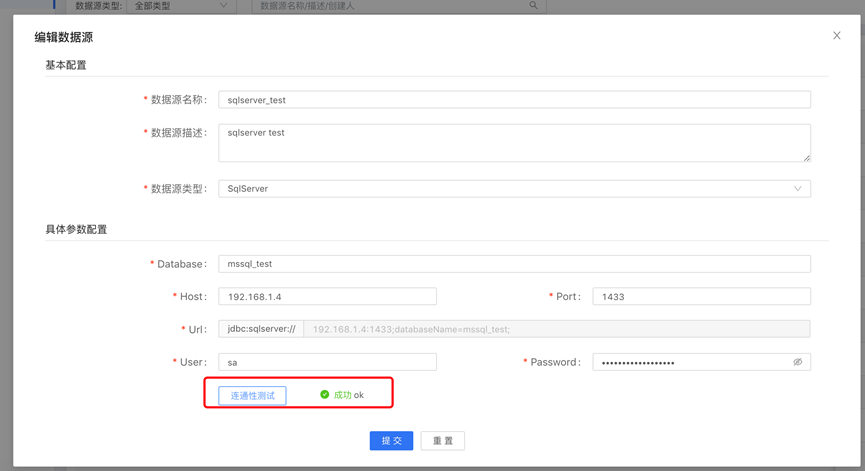
Task: Click the search magnifier icon
Action: (533, 6)
